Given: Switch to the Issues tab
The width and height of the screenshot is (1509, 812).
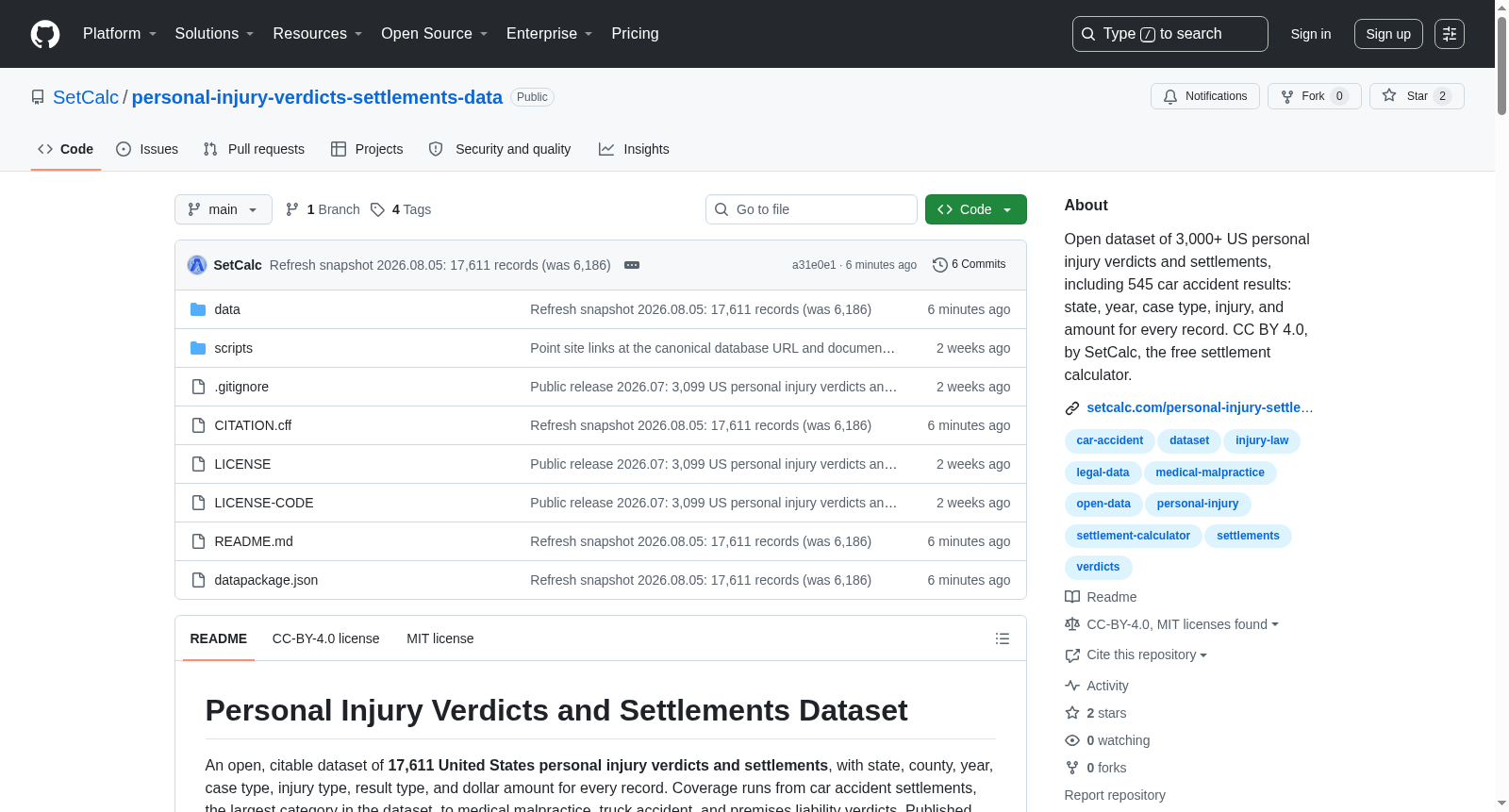Looking at the screenshot, I should (x=147, y=149).
